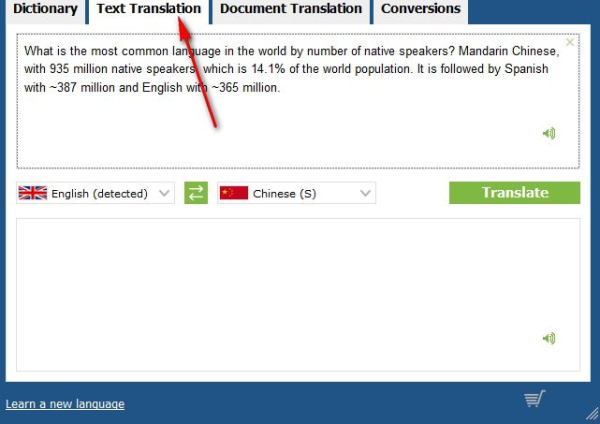
Task: Grab the window resize grip corner
Action: [x=591, y=414]
